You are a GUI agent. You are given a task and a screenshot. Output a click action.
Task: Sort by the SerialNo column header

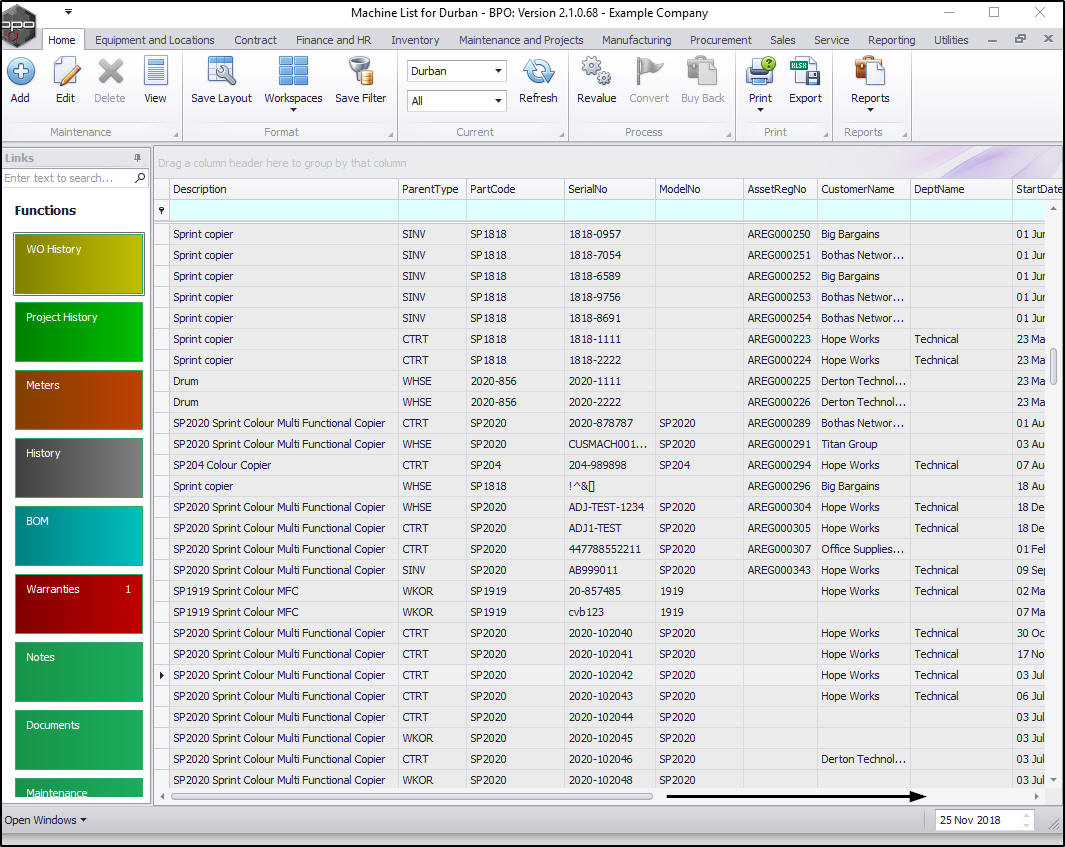587,189
